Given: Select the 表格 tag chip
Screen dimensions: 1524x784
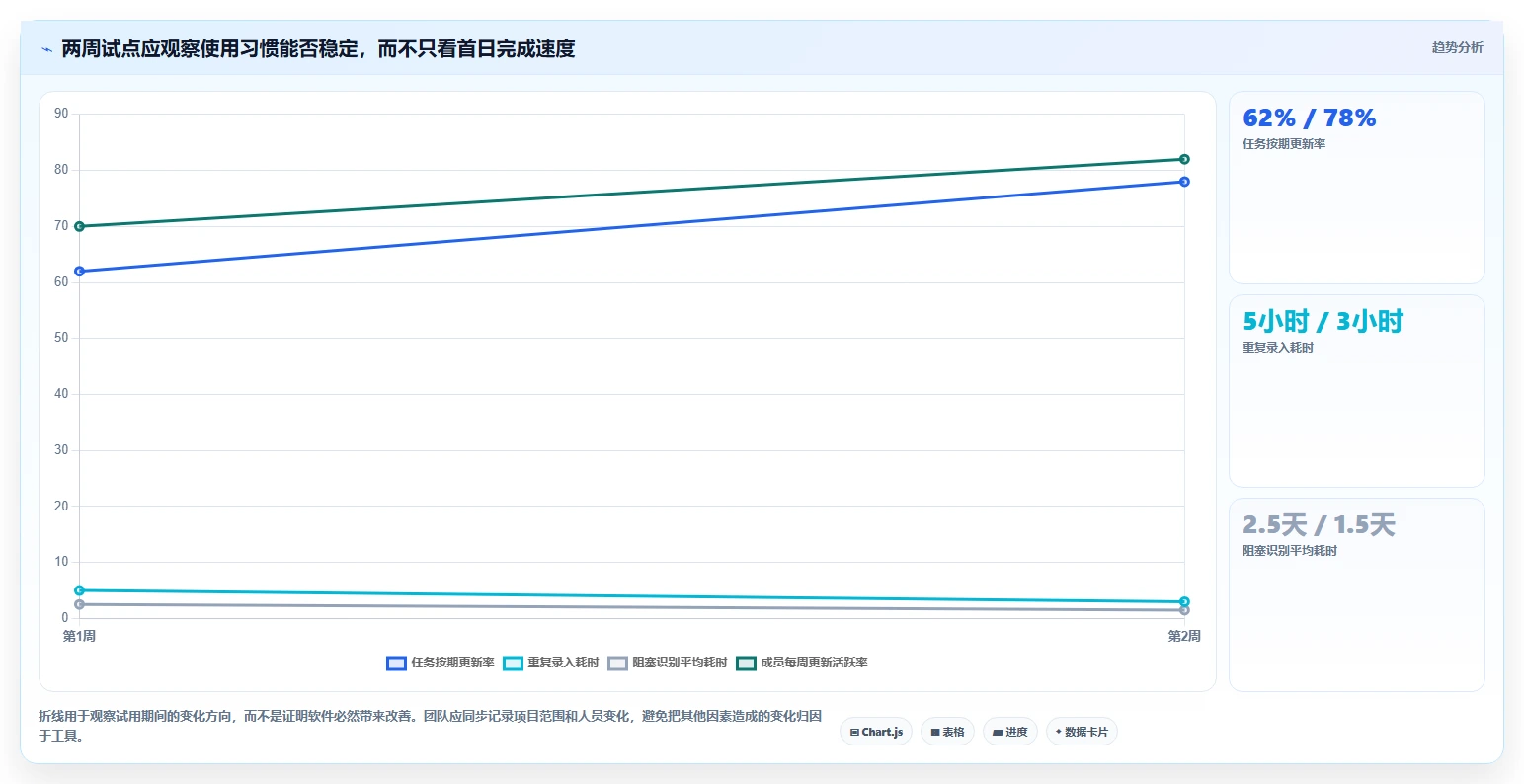Looking at the screenshot, I should click(947, 732).
